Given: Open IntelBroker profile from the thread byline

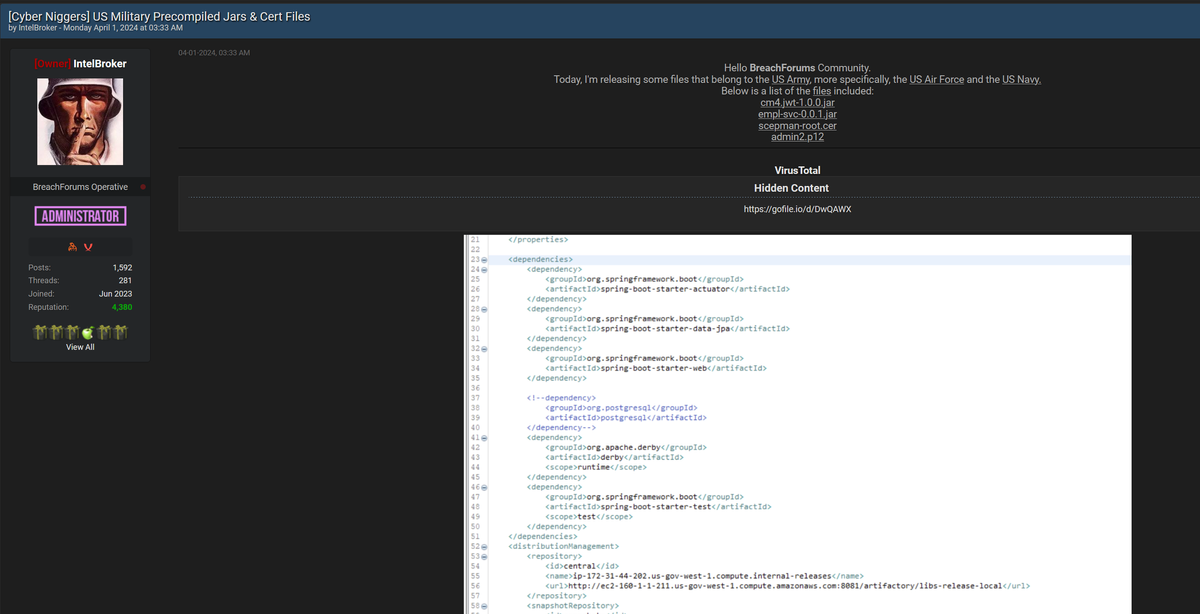Looking at the screenshot, I should pyautogui.click(x=39, y=28).
